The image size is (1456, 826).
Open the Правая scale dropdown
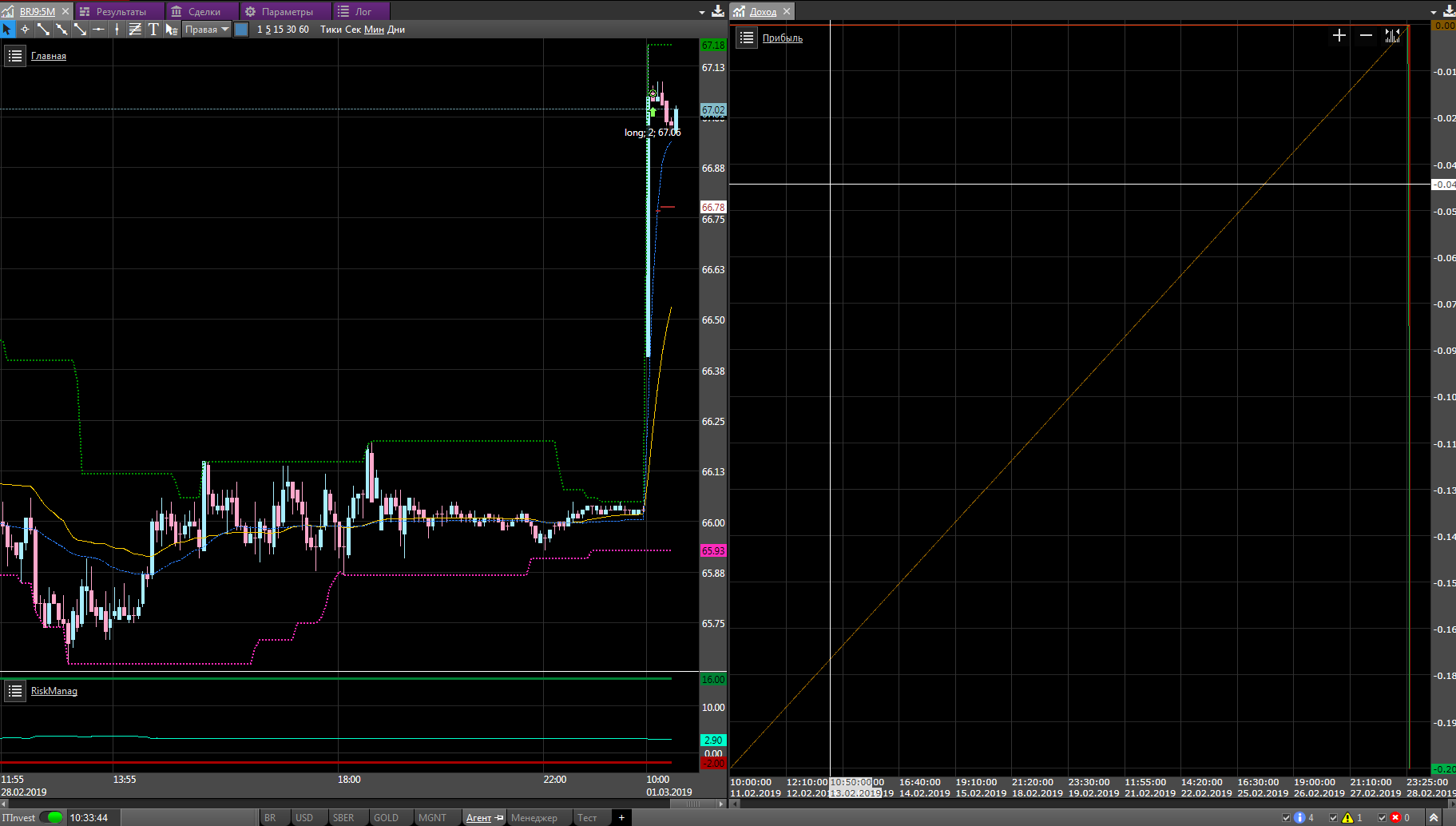point(207,30)
